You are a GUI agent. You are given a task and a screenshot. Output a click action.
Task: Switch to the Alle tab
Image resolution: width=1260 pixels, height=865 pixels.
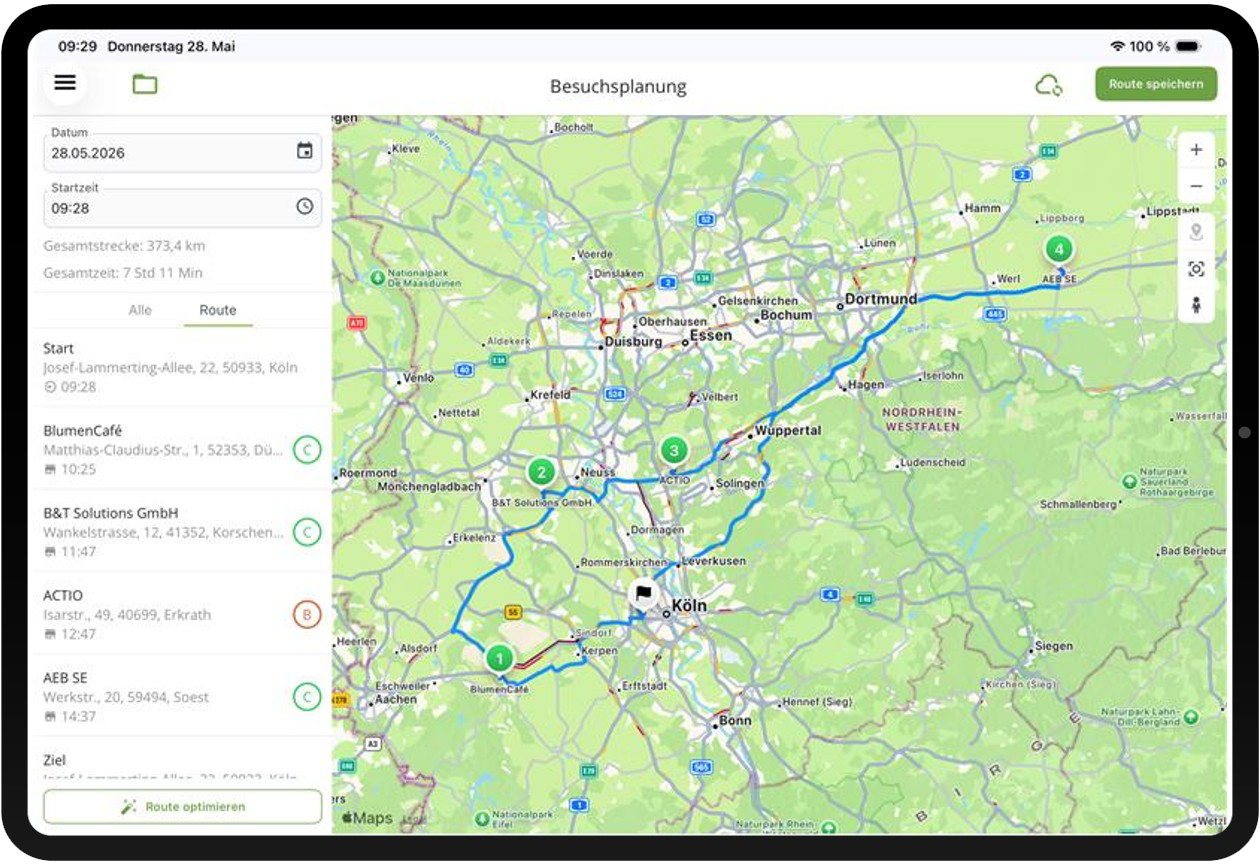[140, 310]
